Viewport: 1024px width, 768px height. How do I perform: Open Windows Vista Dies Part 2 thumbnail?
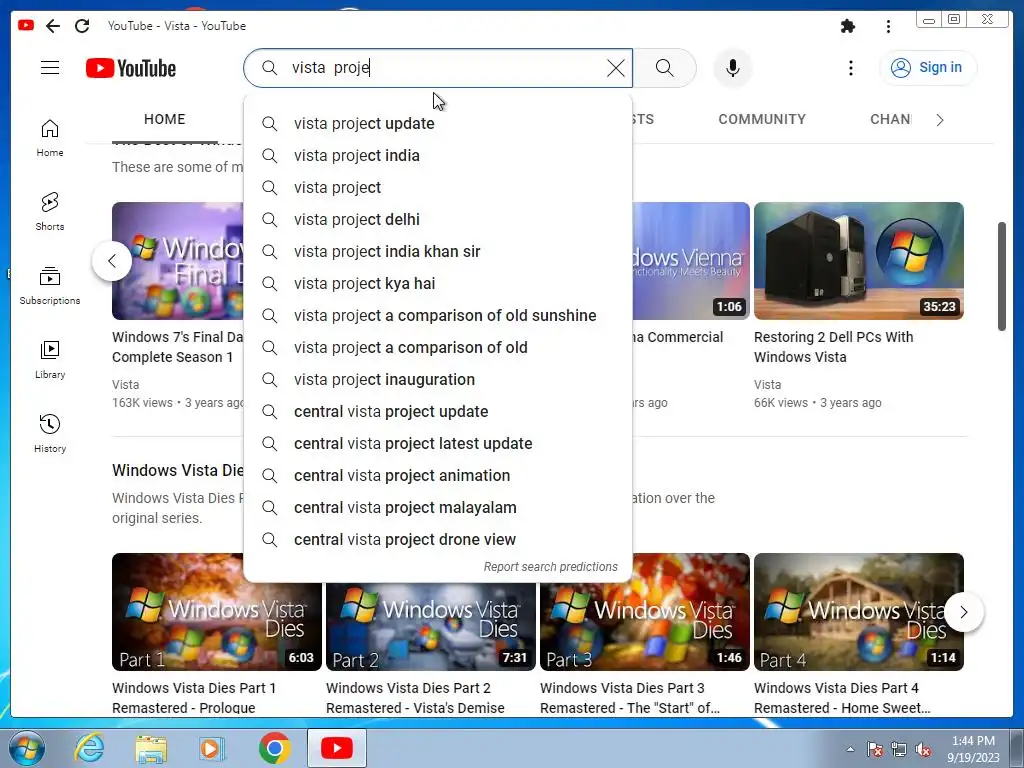pyautogui.click(x=431, y=627)
